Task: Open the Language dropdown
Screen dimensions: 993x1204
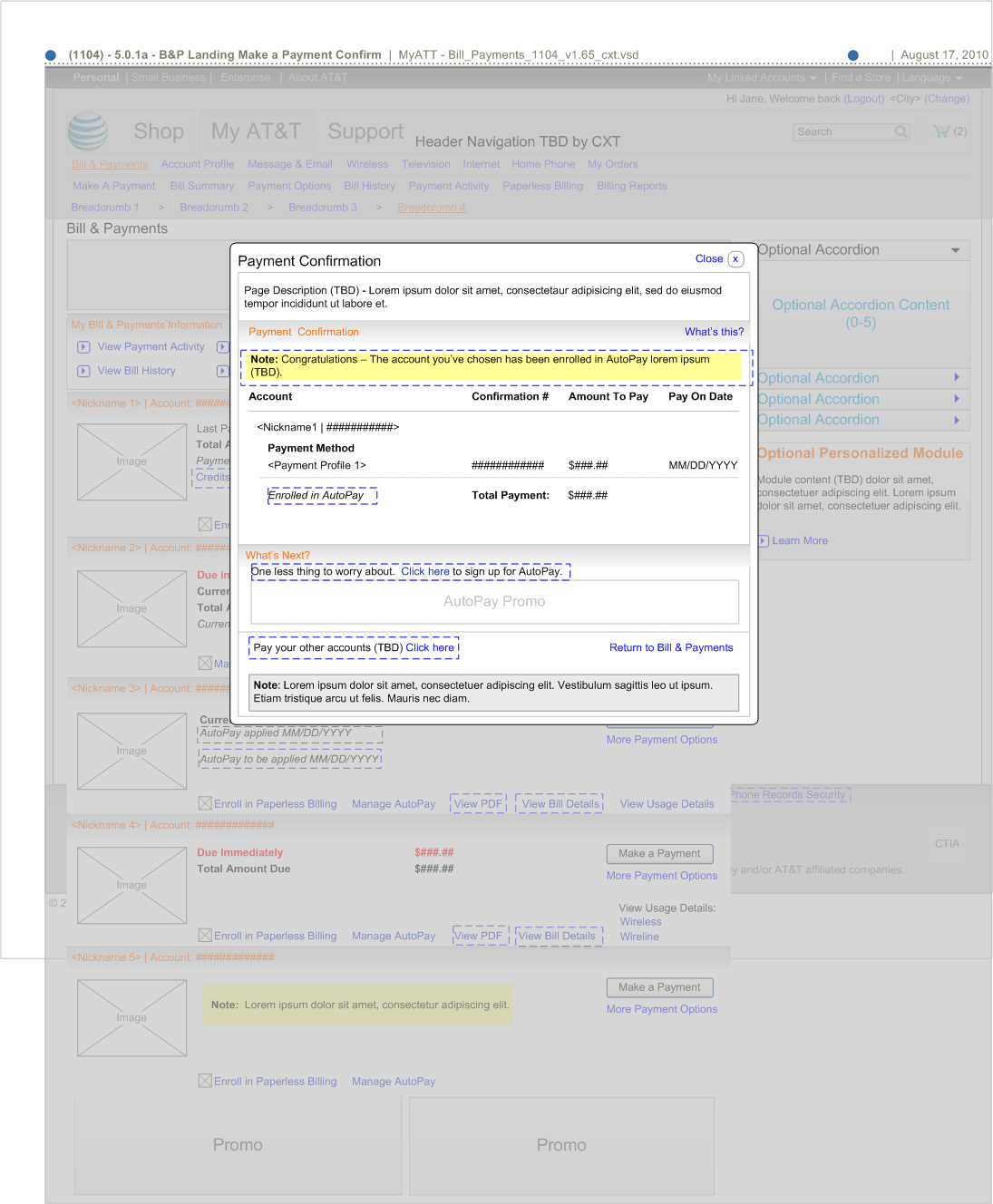Action: pos(932,78)
